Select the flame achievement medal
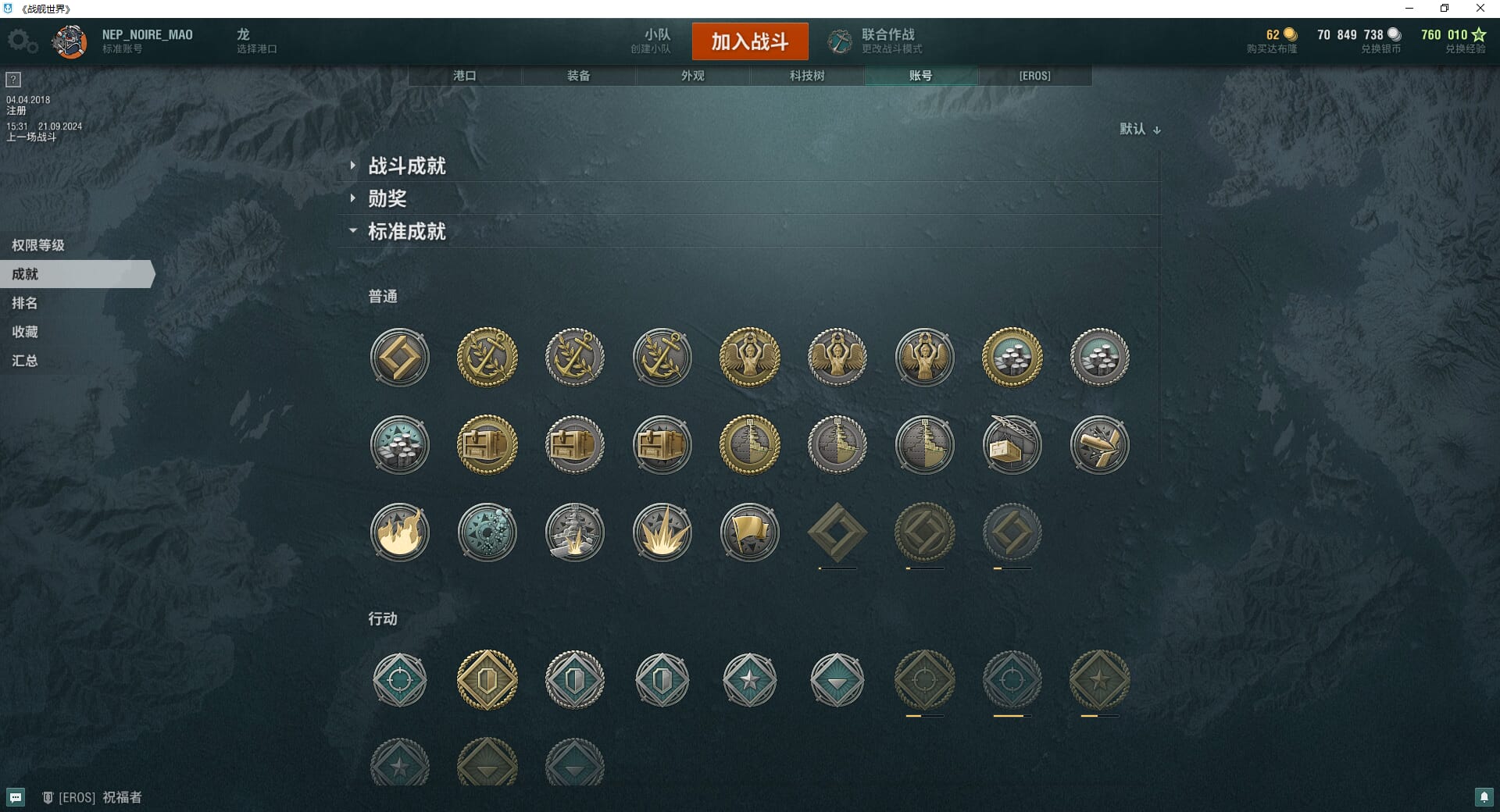 pos(399,532)
